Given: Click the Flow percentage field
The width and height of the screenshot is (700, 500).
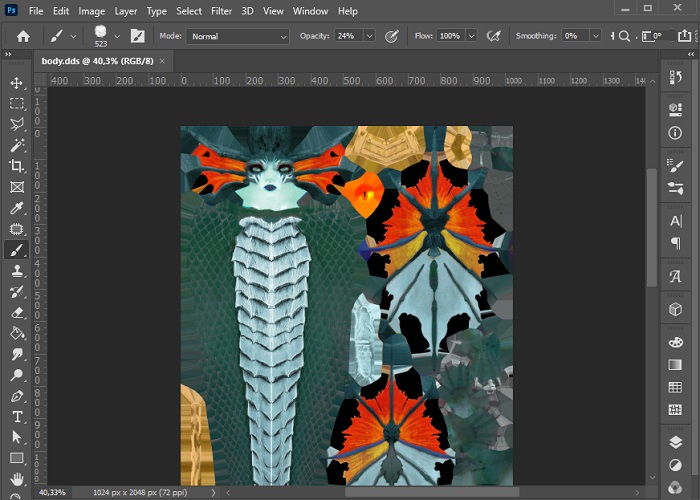Looking at the screenshot, I should [x=449, y=36].
